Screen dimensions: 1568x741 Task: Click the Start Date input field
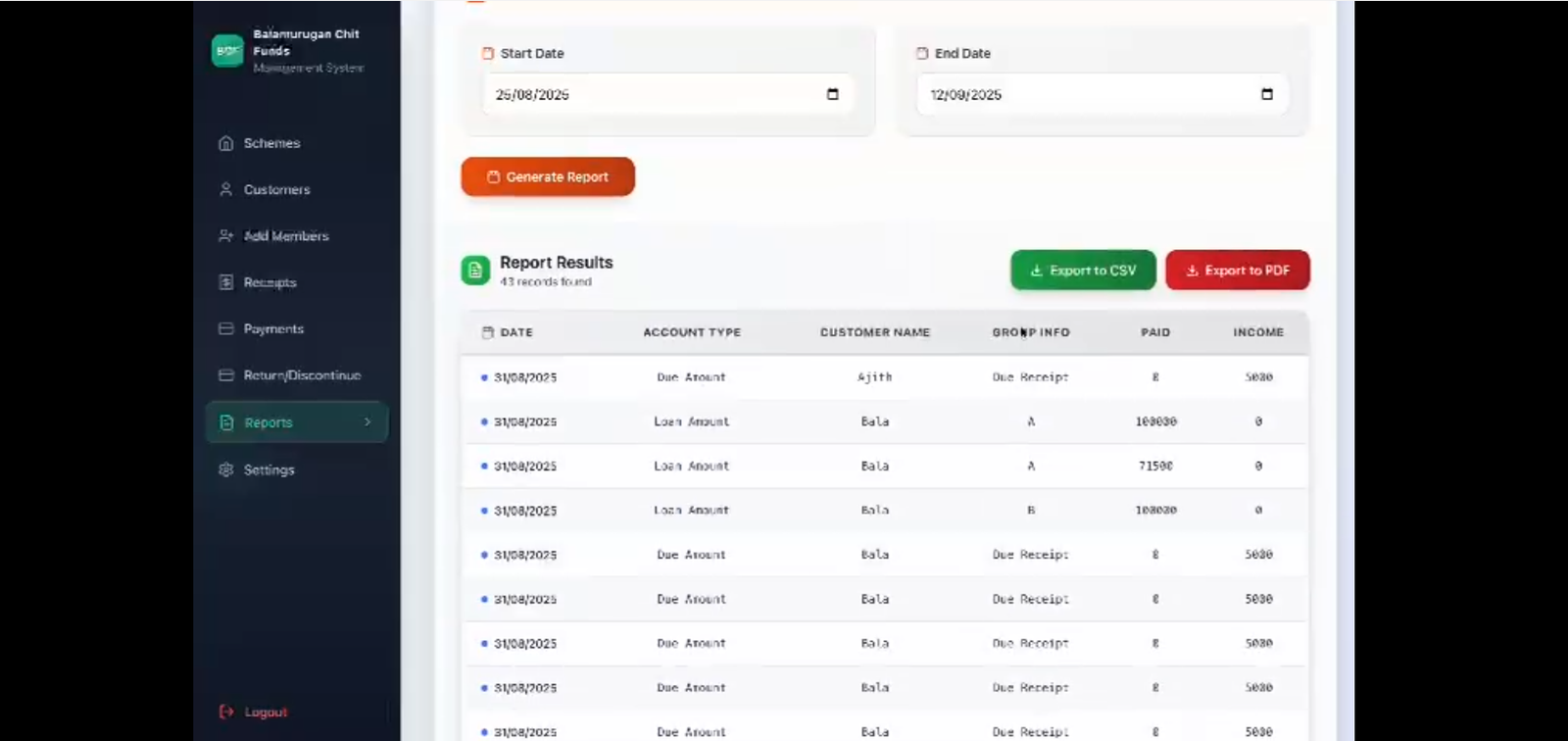pyautogui.click(x=667, y=94)
